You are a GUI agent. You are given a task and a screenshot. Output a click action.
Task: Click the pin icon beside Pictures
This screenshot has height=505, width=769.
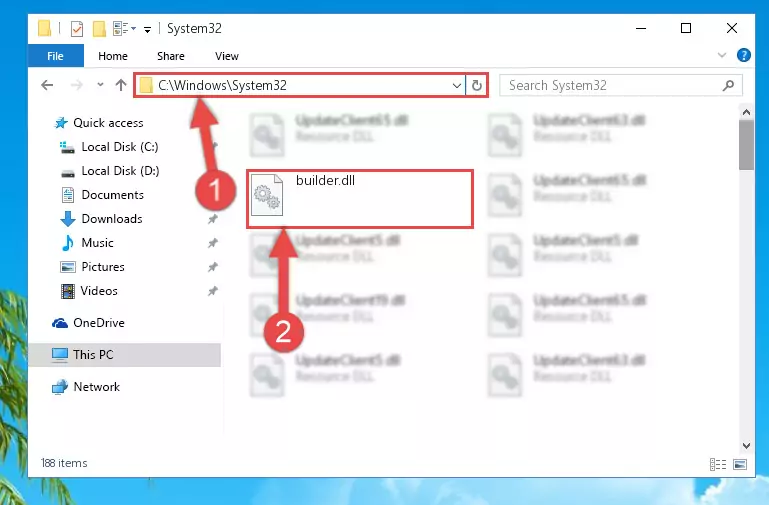pos(212,267)
